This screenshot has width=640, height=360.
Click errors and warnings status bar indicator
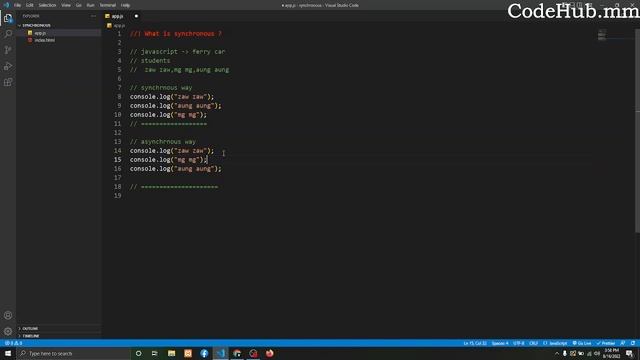(x=13, y=343)
